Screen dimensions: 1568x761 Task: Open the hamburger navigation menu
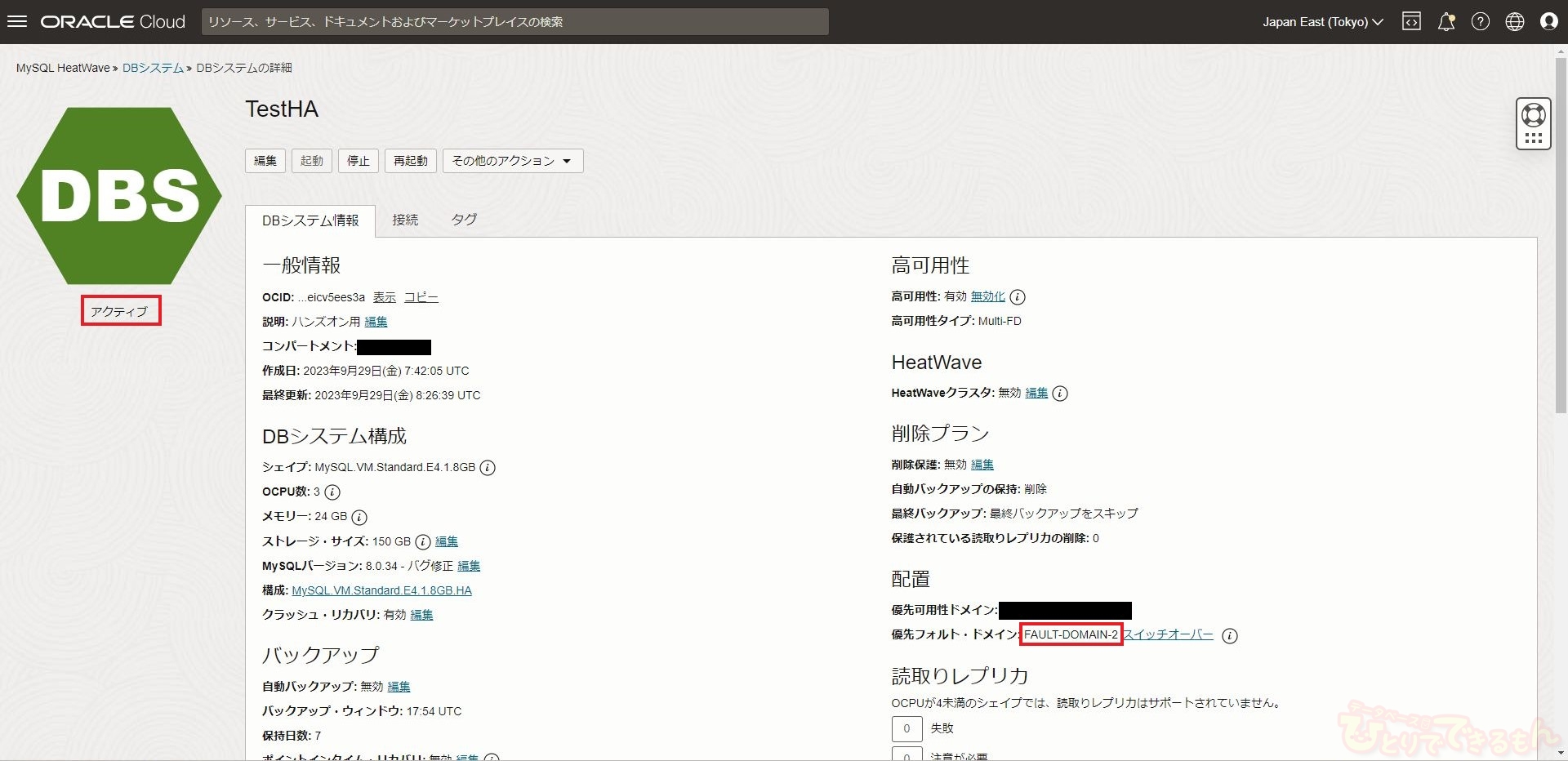[17, 22]
